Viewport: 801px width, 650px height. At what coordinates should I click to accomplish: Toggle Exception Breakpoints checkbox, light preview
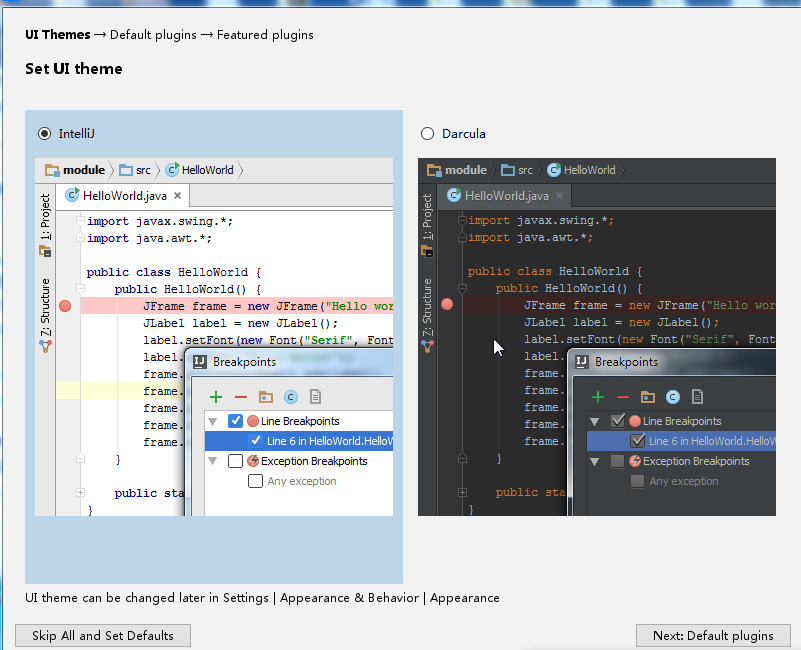pyautogui.click(x=235, y=461)
